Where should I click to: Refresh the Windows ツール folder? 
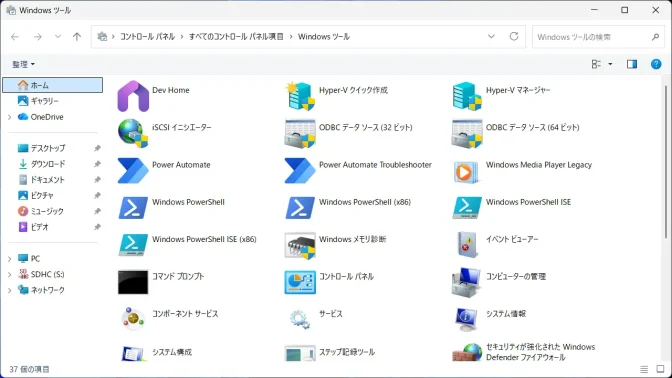[x=514, y=36]
